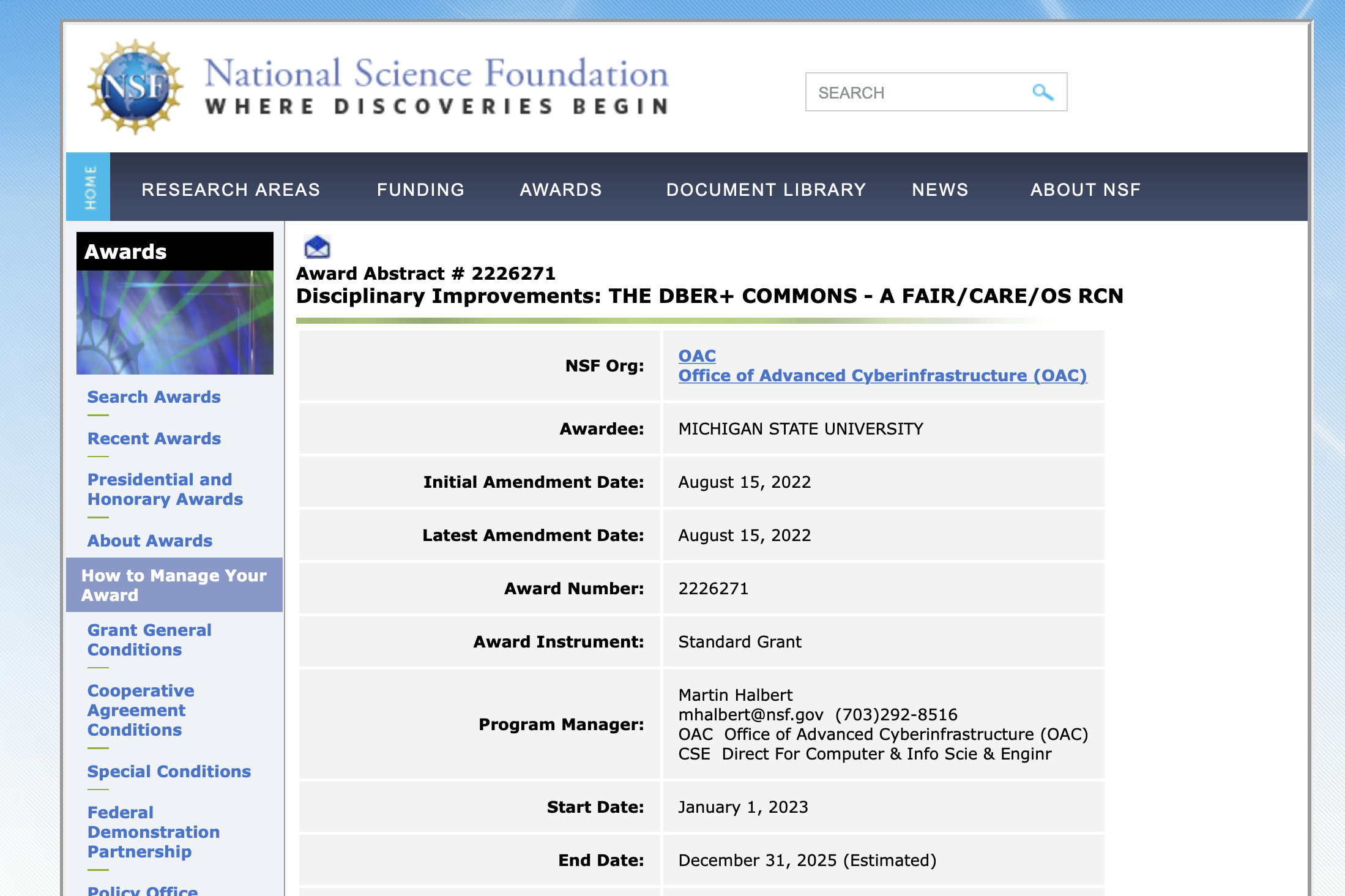Open the FUNDING menu
Screen dimensions: 1345x896
click(420, 189)
